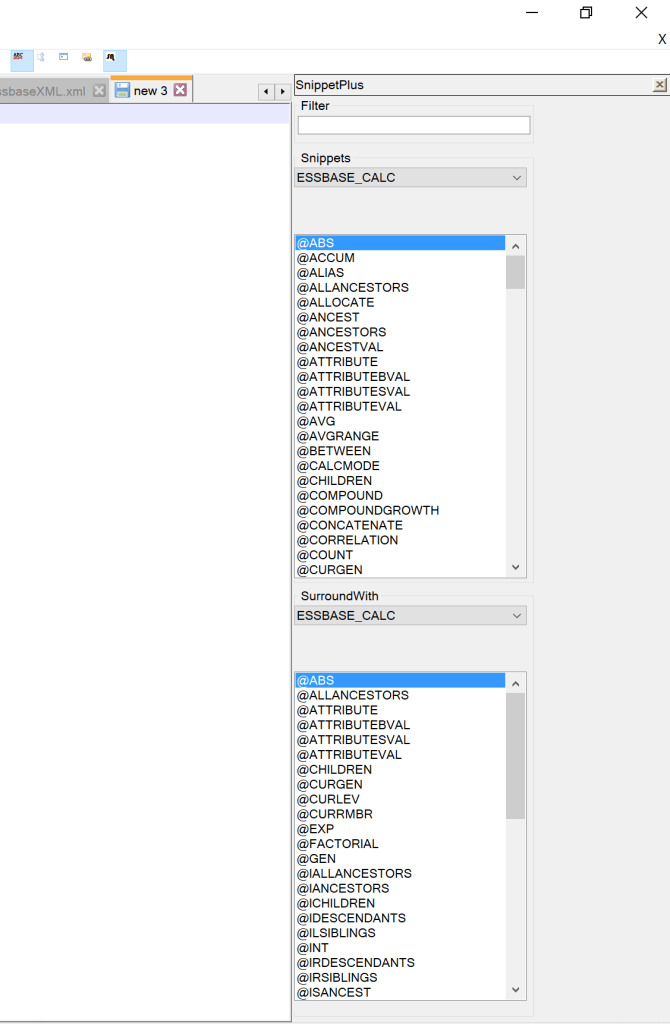Viewport: 670px width, 1024px height.
Task: Select @ANCEST snippet
Action: [400, 317]
